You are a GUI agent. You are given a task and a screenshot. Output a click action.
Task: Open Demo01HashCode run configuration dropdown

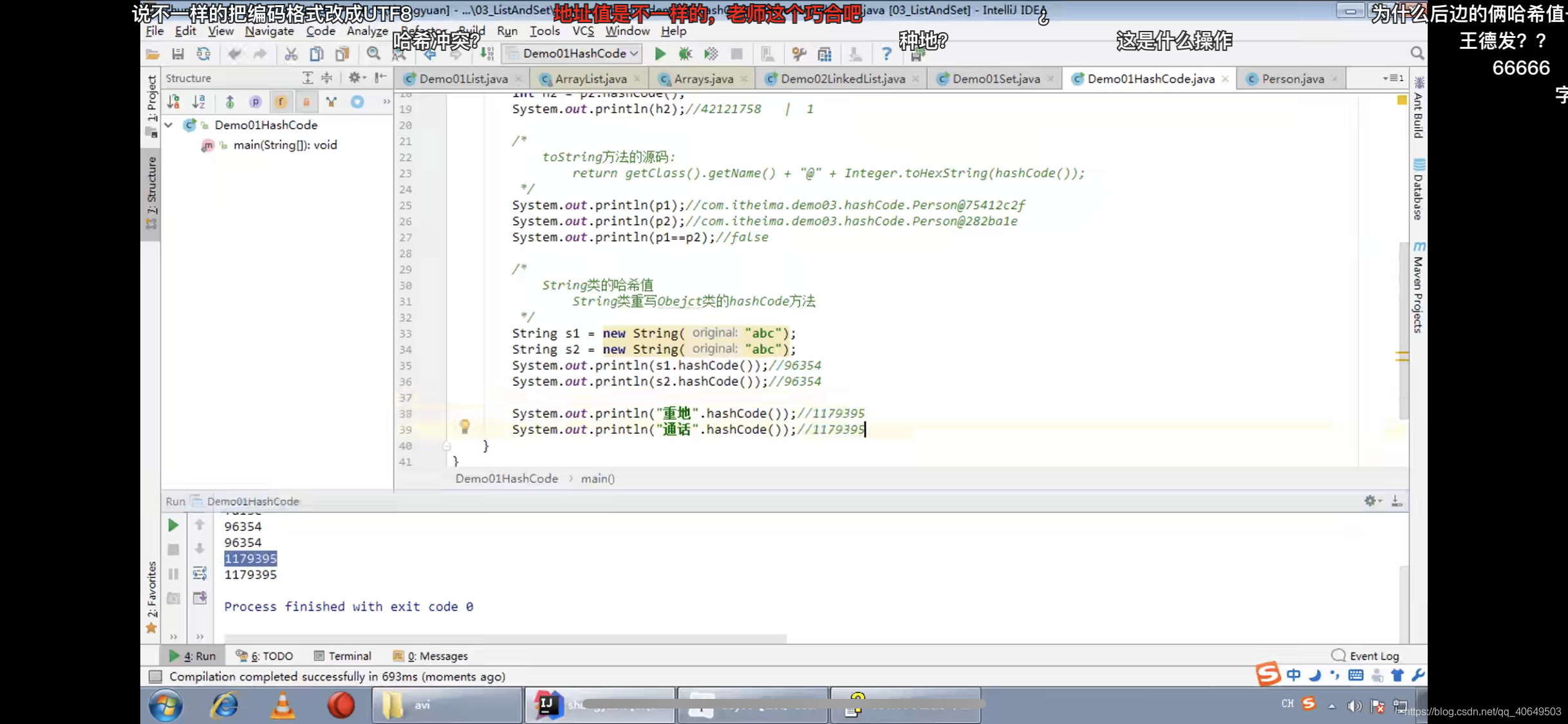pos(572,53)
